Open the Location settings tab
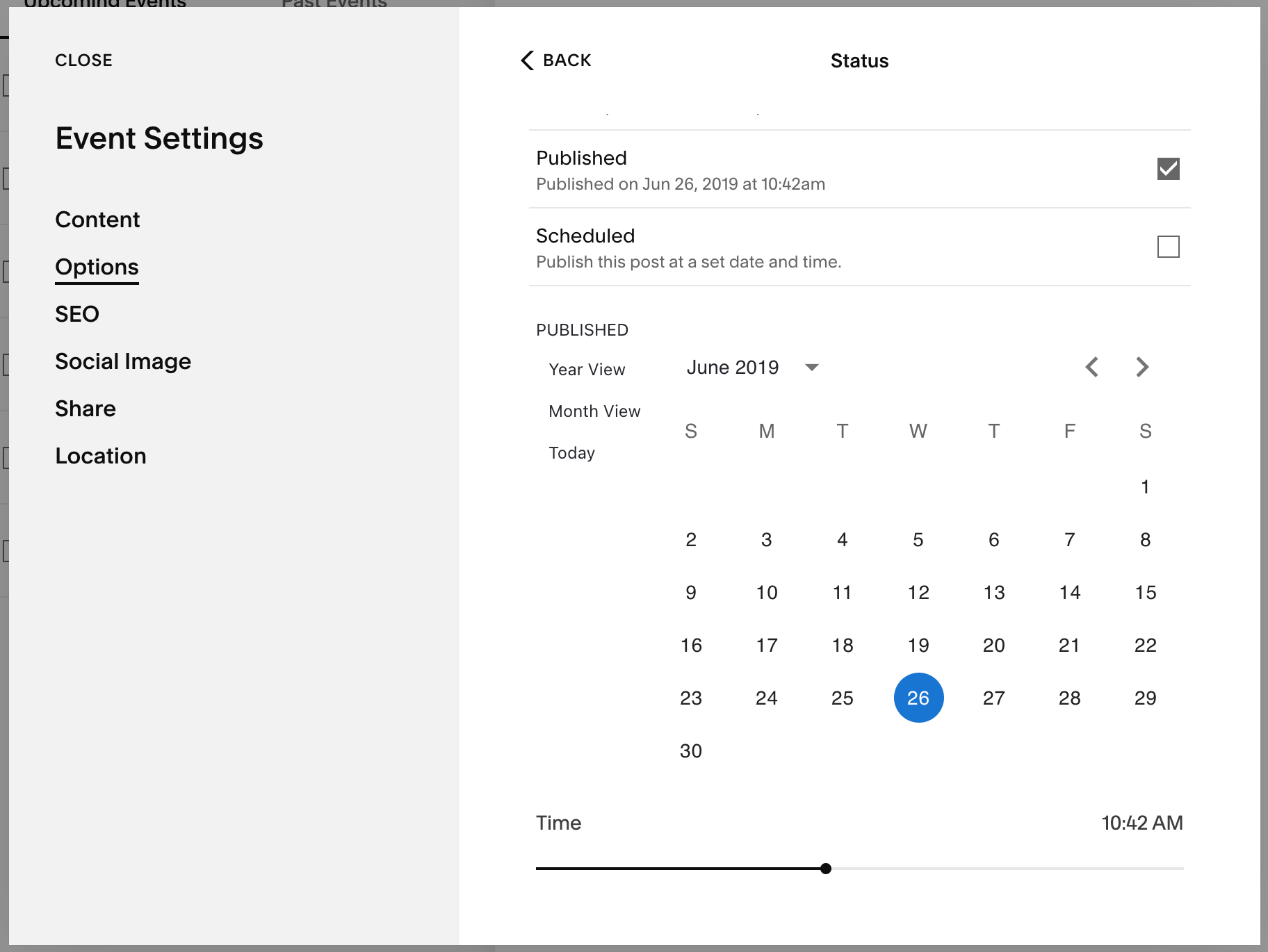Screen dimensions: 1268x952 coord(101,456)
